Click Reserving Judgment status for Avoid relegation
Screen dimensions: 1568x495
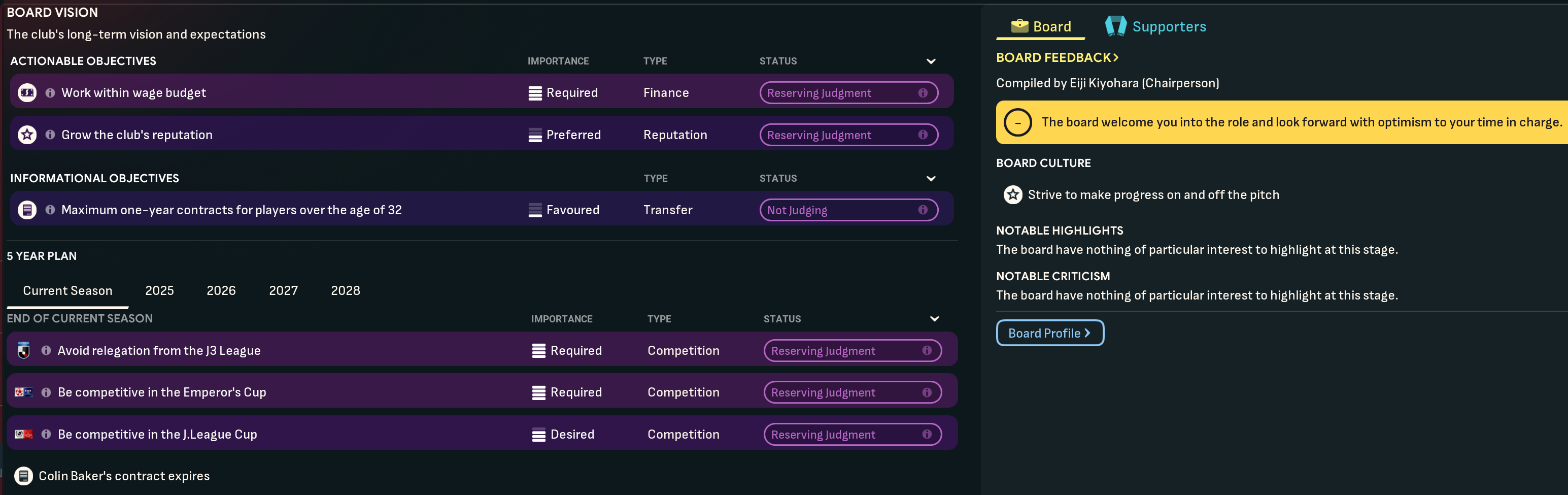pos(851,351)
